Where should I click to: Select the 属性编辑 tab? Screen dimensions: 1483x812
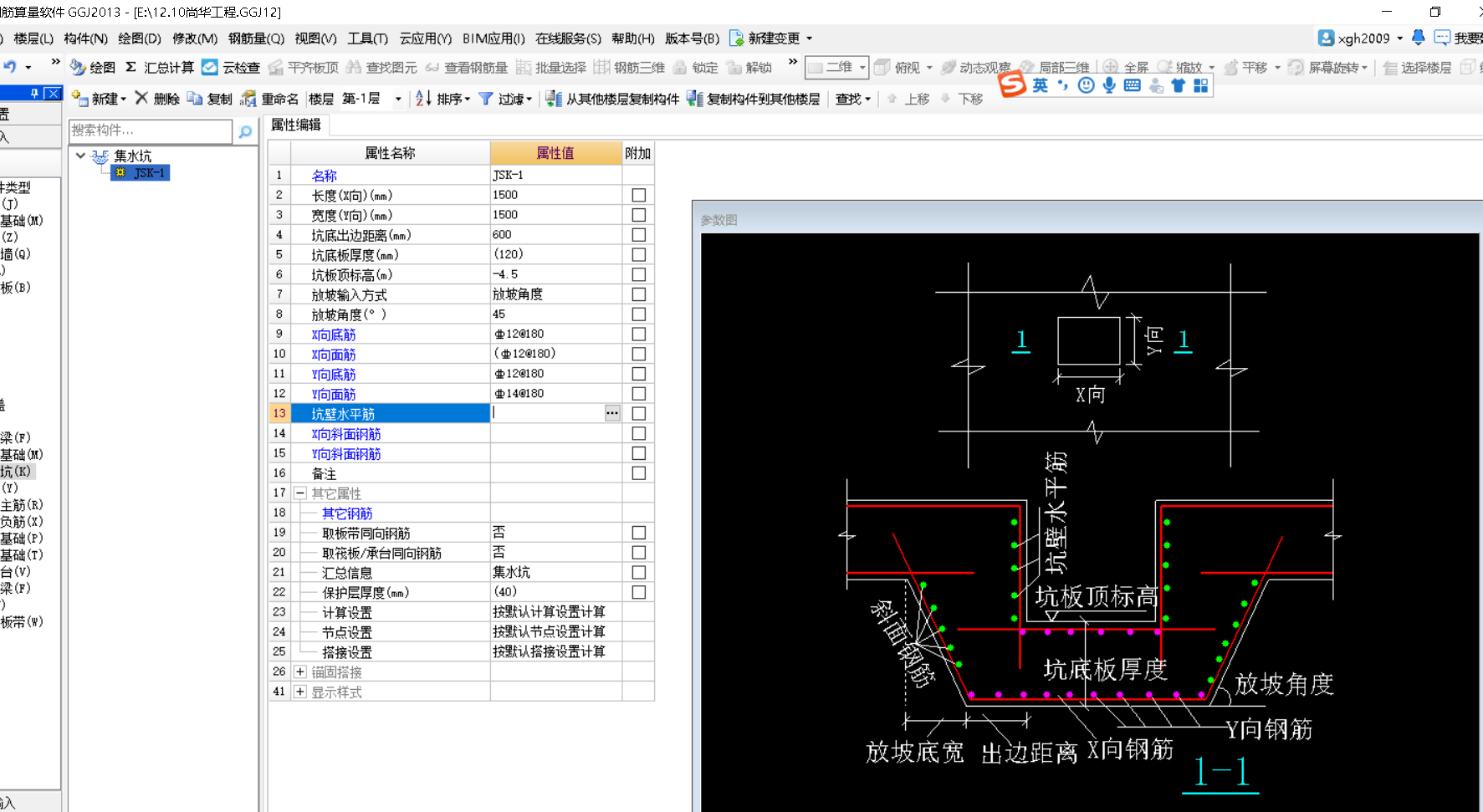(x=296, y=125)
